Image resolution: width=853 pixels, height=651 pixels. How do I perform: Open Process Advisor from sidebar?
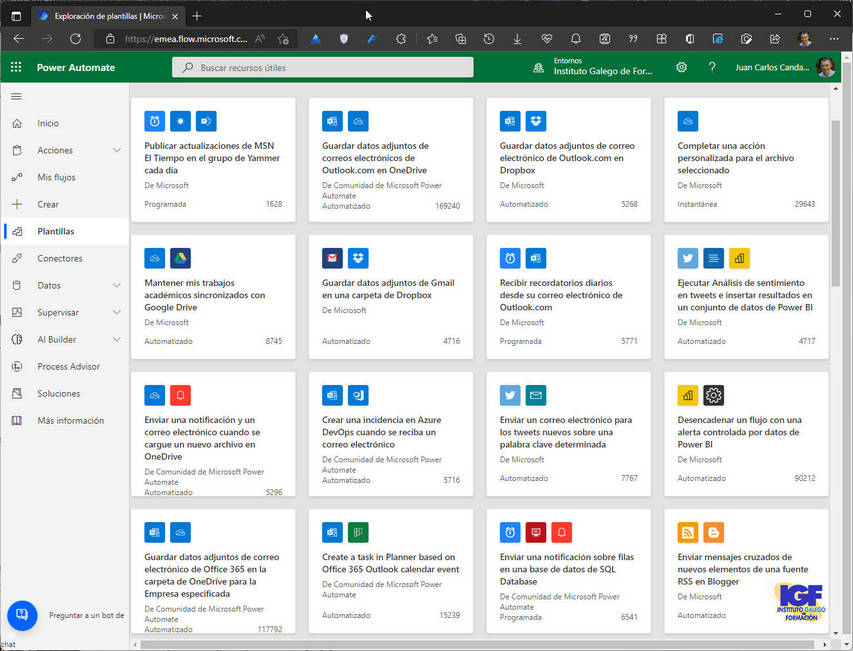(68, 367)
